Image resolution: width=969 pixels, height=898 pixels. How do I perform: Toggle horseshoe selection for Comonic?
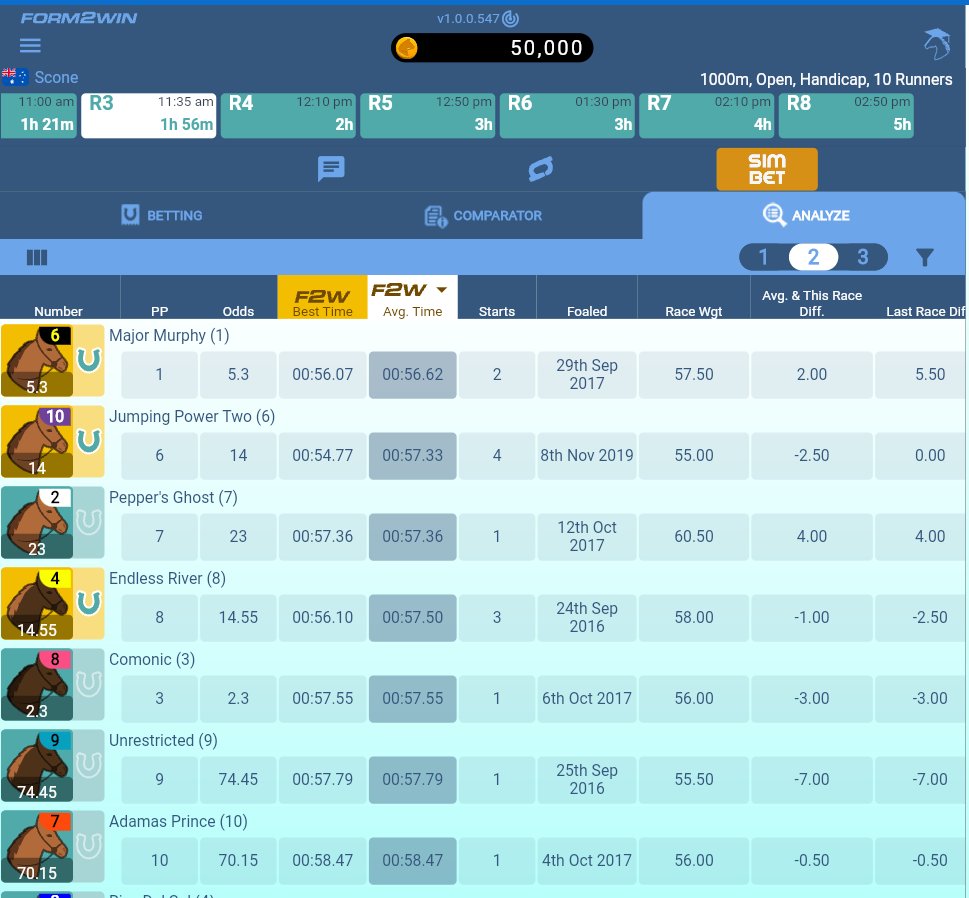(89, 683)
